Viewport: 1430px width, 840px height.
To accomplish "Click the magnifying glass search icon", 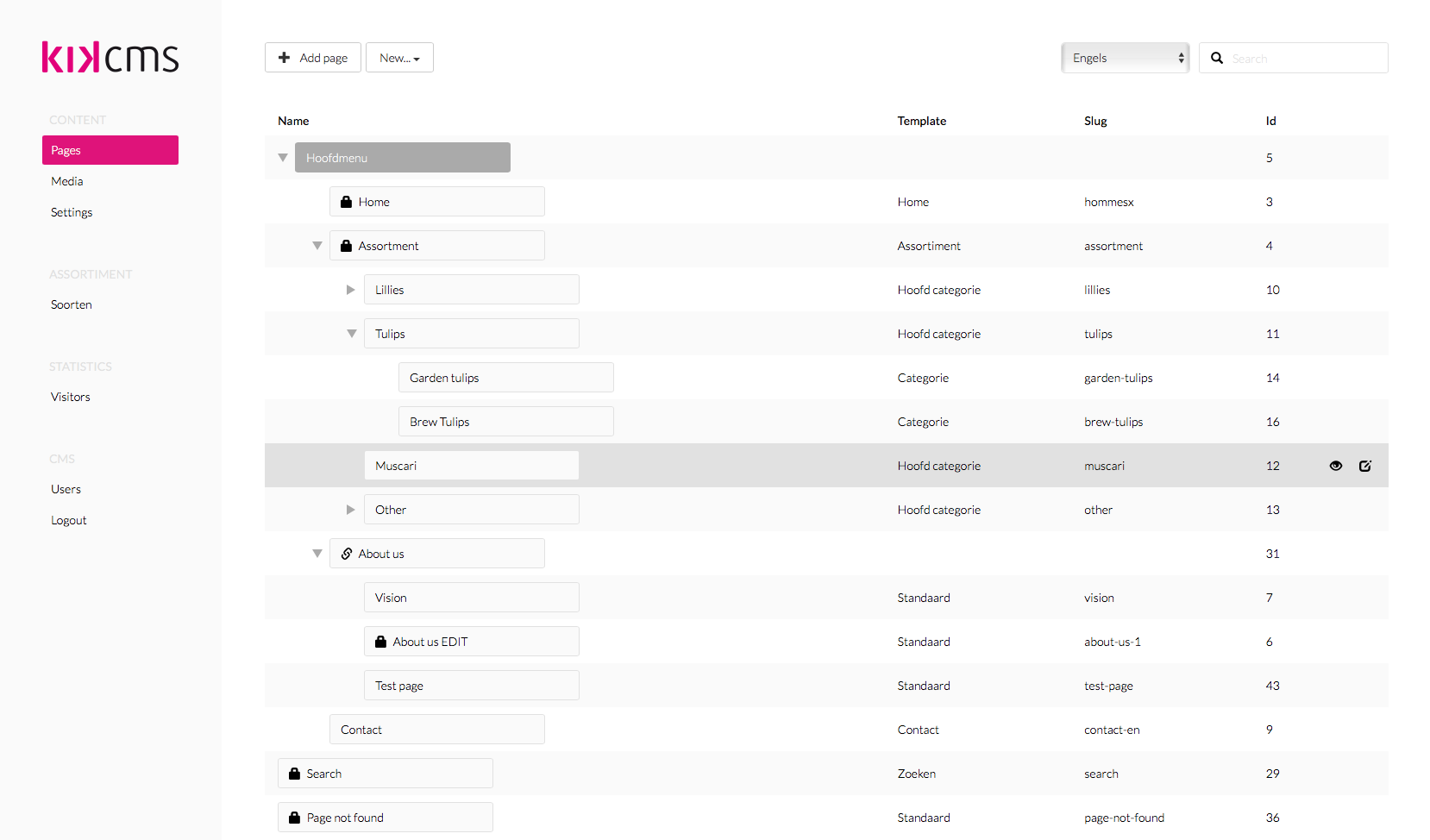I will pyautogui.click(x=1217, y=58).
